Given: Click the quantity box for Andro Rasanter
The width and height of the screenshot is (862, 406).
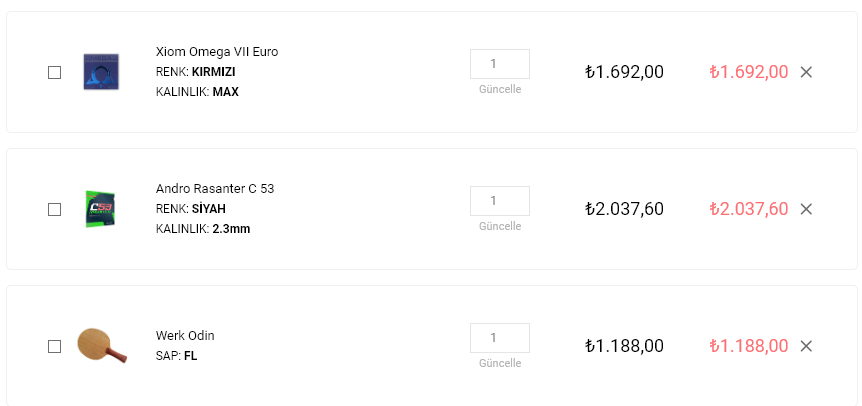Looking at the screenshot, I should click(500, 201).
